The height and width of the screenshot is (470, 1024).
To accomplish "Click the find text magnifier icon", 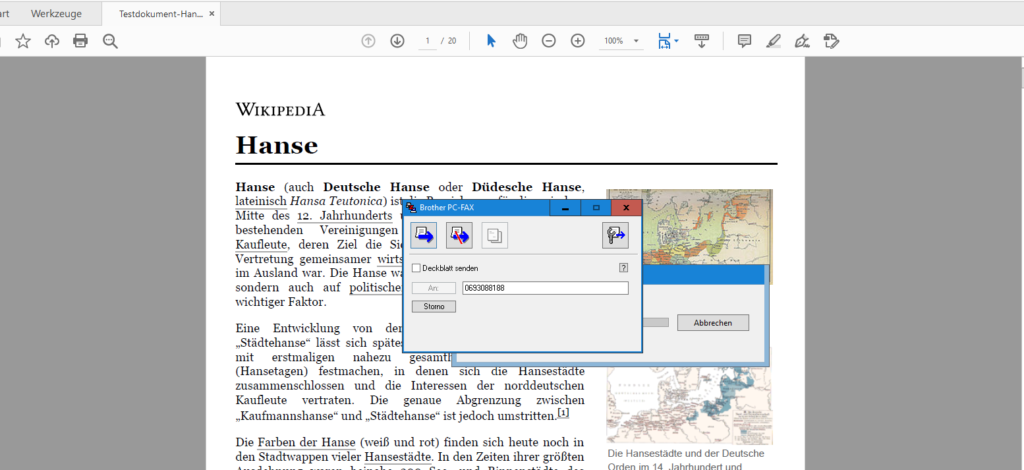I will pyautogui.click(x=110, y=41).
